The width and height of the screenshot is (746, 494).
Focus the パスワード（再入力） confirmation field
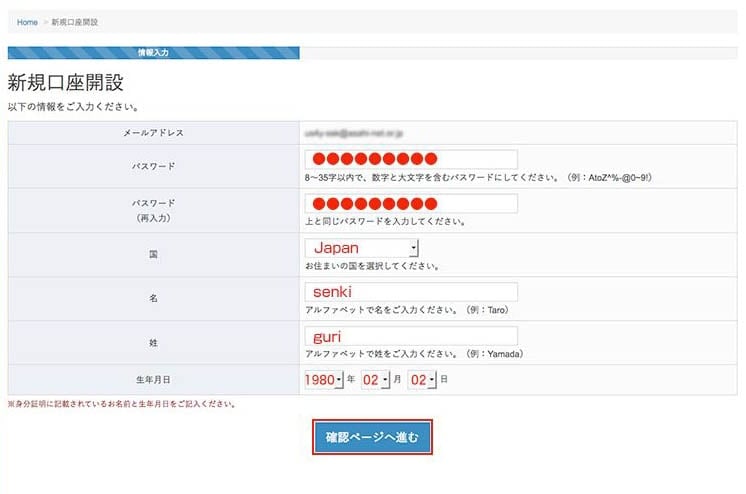tap(411, 204)
